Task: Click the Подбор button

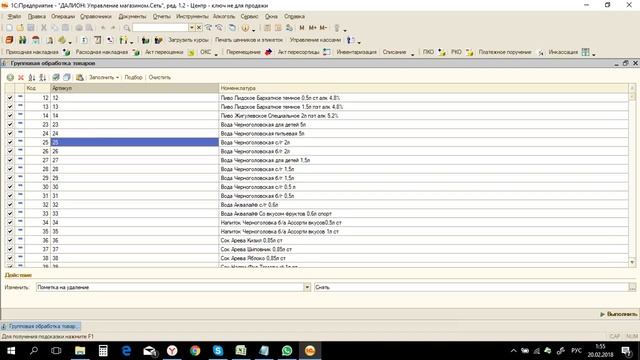Action: coord(133,77)
